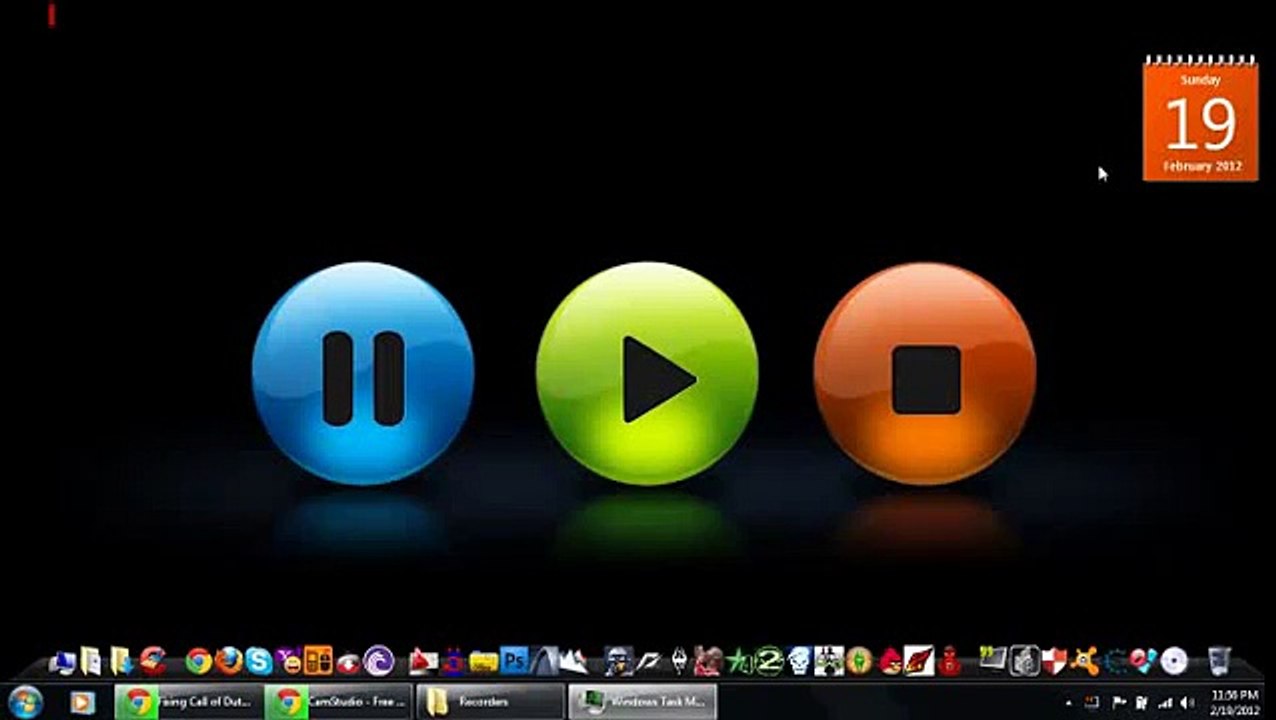Open the Need for Speed dock icon
The height and width of the screenshot is (720, 1276).
[650, 661]
